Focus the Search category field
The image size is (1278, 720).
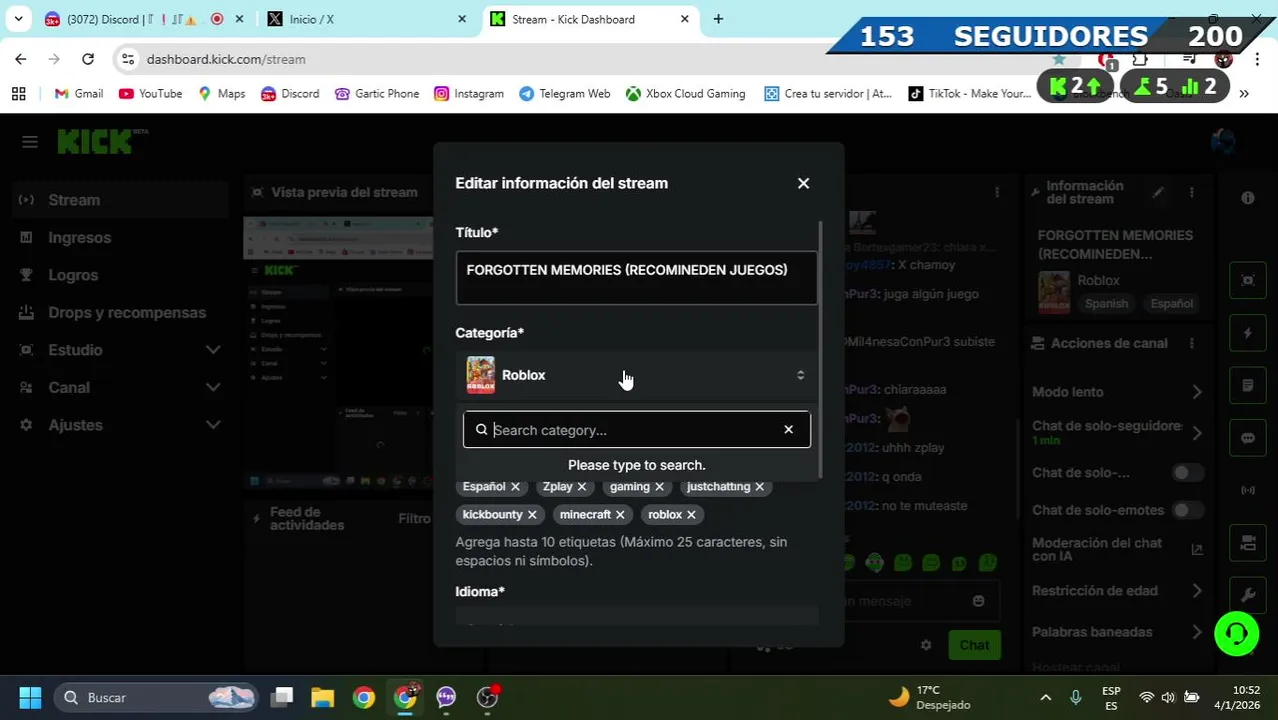coord(636,430)
